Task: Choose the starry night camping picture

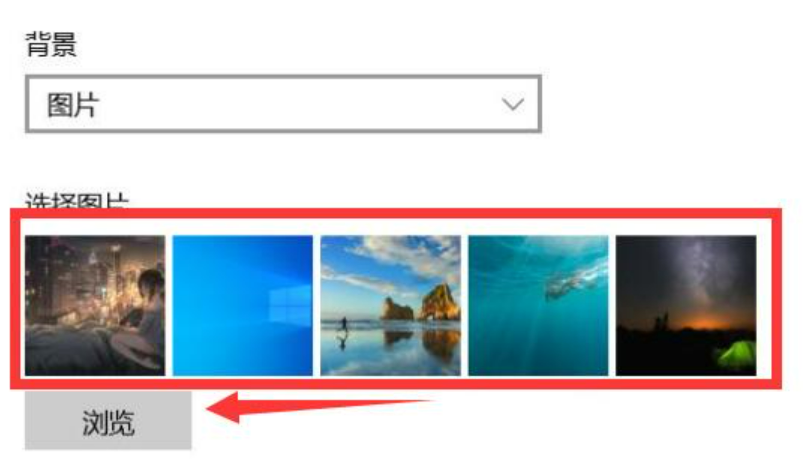Action: pyautogui.click(x=686, y=305)
